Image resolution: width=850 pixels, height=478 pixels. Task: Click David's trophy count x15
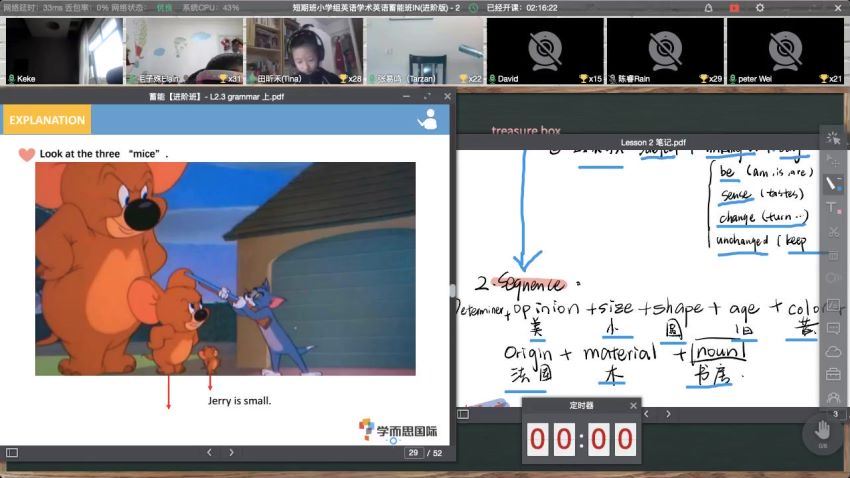pos(591,79)
